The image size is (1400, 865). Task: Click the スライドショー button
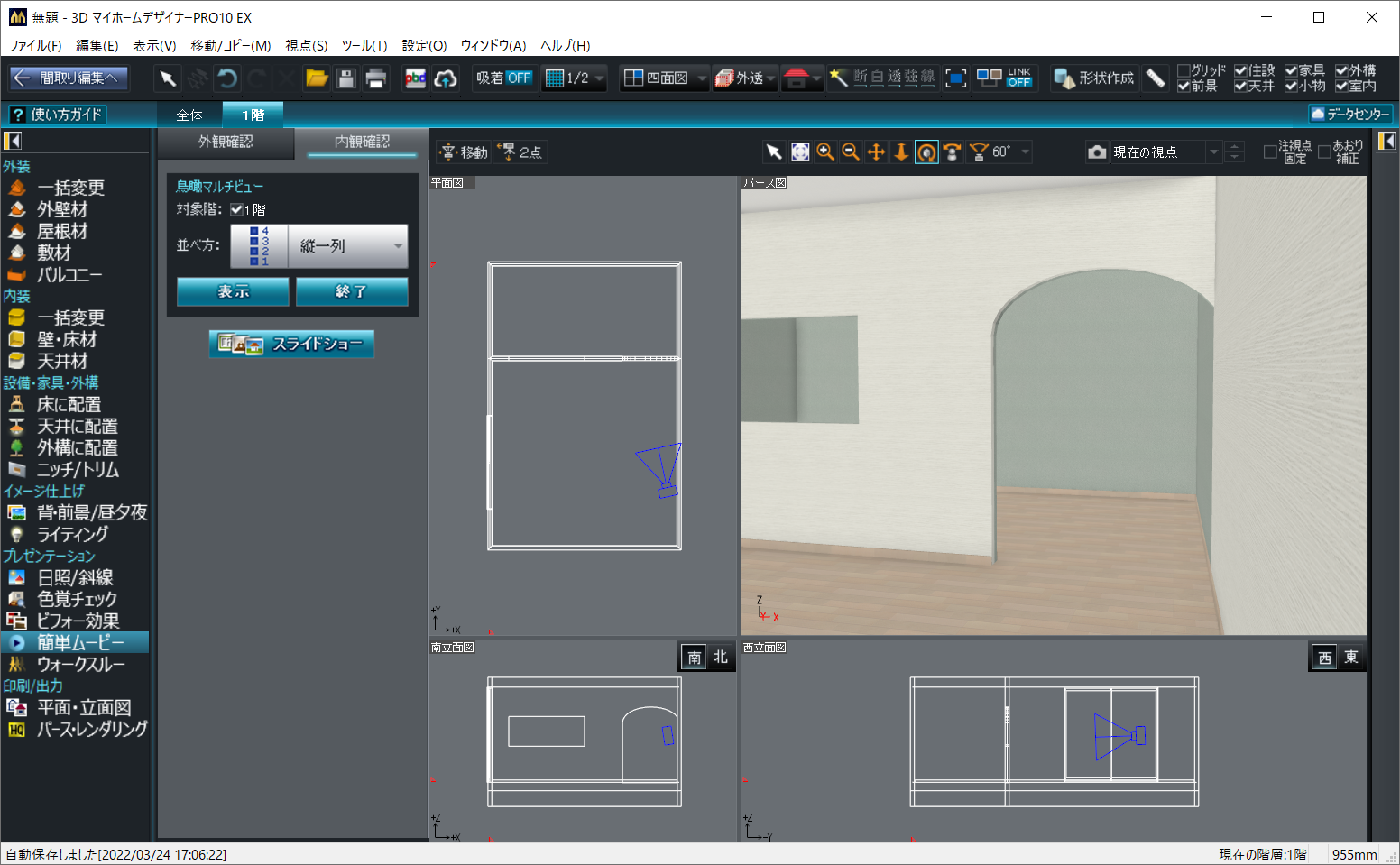(x=291, y=344)
